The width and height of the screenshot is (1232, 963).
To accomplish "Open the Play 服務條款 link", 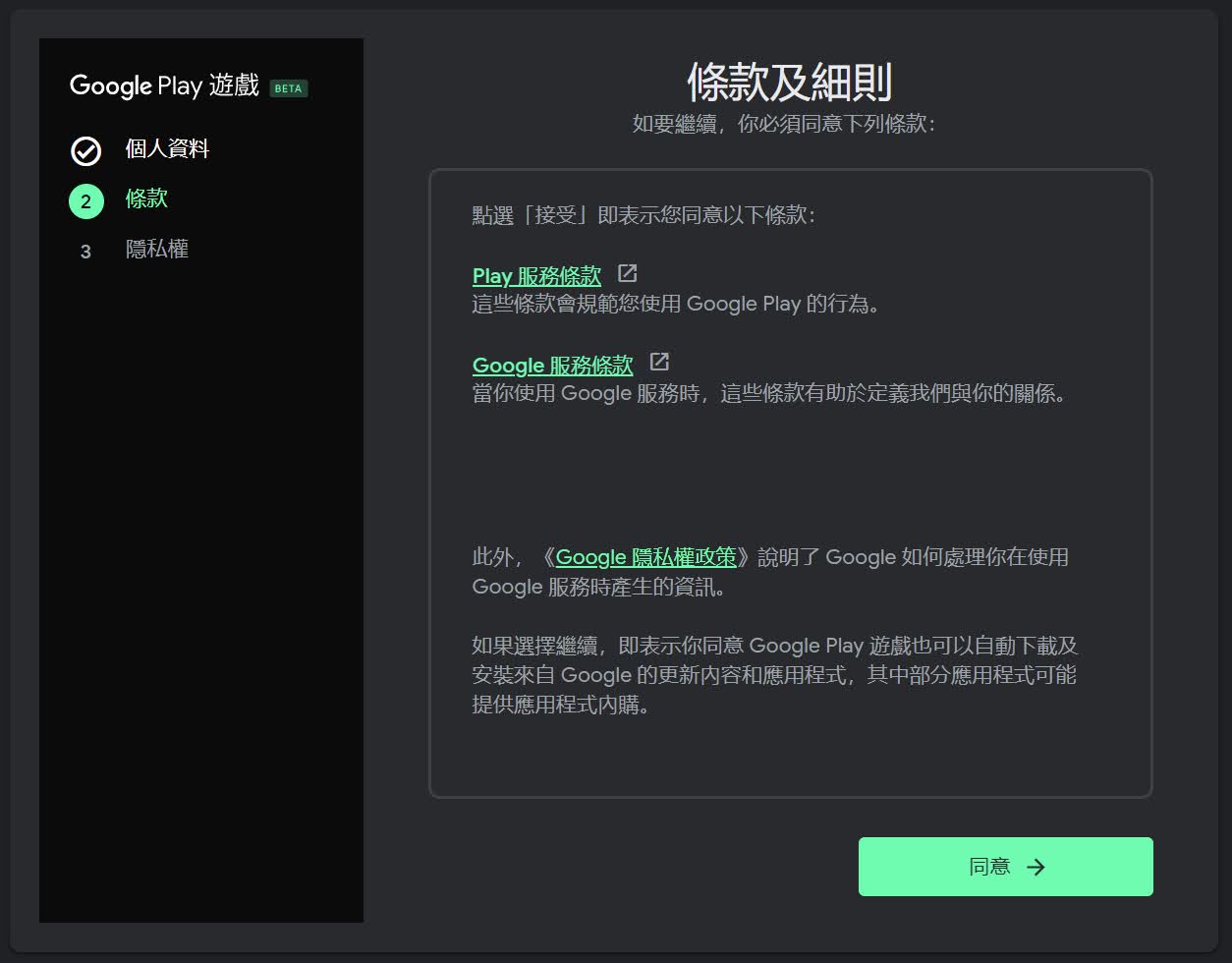I will (536, 276).
